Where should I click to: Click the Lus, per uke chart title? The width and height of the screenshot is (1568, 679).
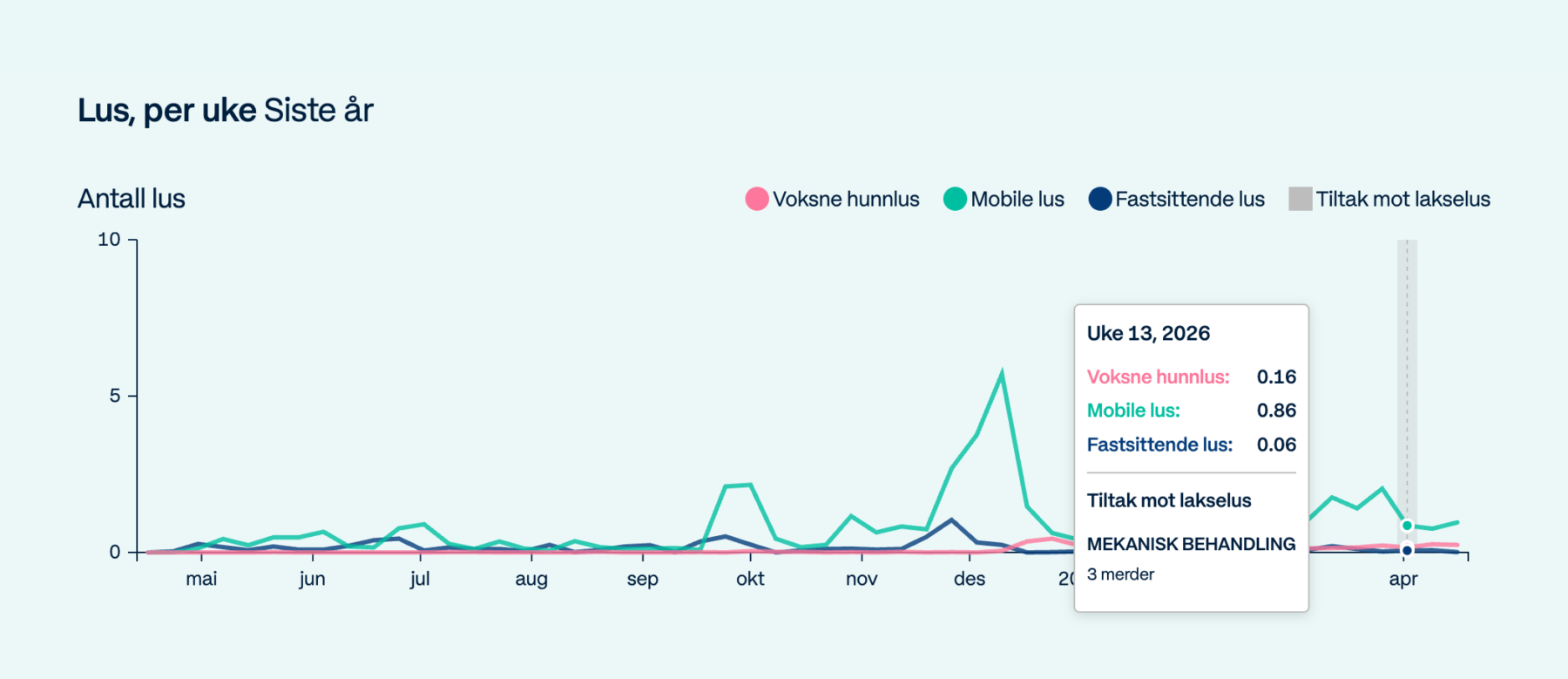(x=167, y=111)
